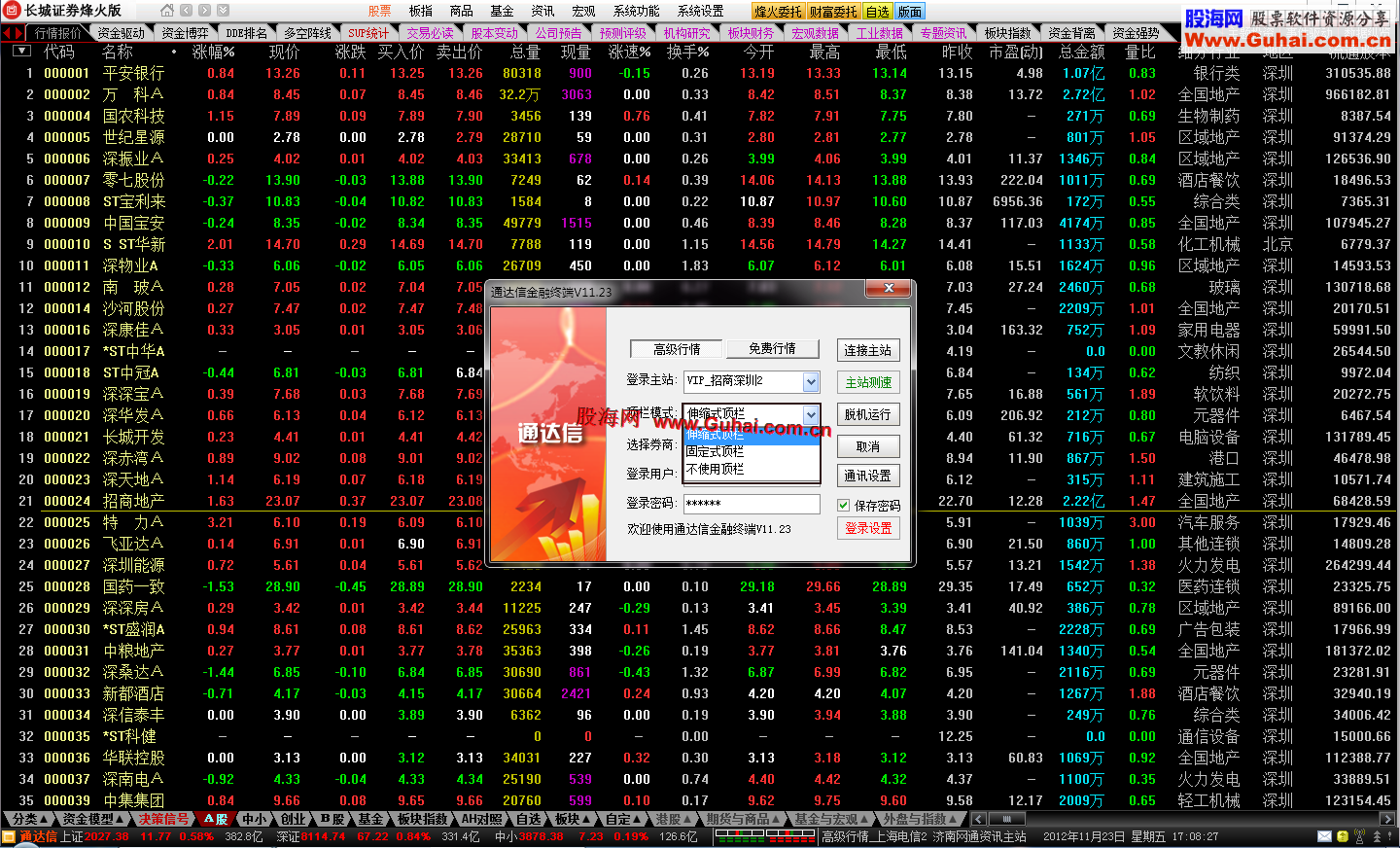Screen dimensions: 1400x848
Task: Click the red 登录设置 button
Action: (x=868, y=528)
